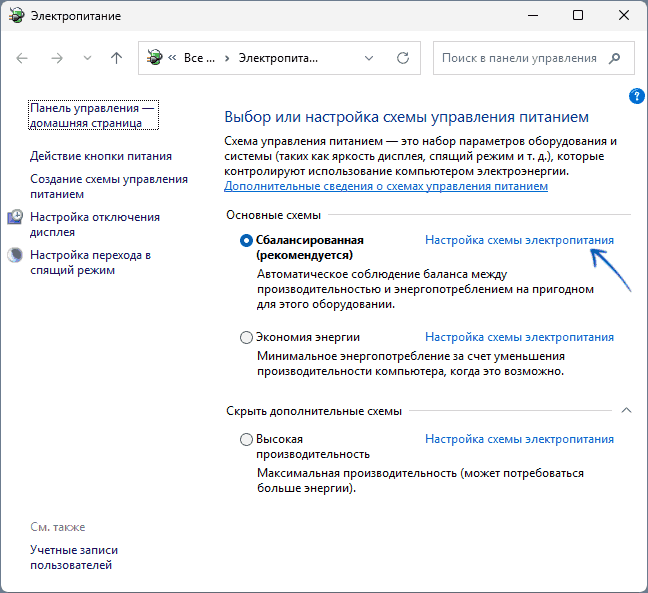This screenshot has width=648, height=593.
Task: Click the Все ... breadcrumb segment
Action: pyautogui.click(x=200, y=58)
